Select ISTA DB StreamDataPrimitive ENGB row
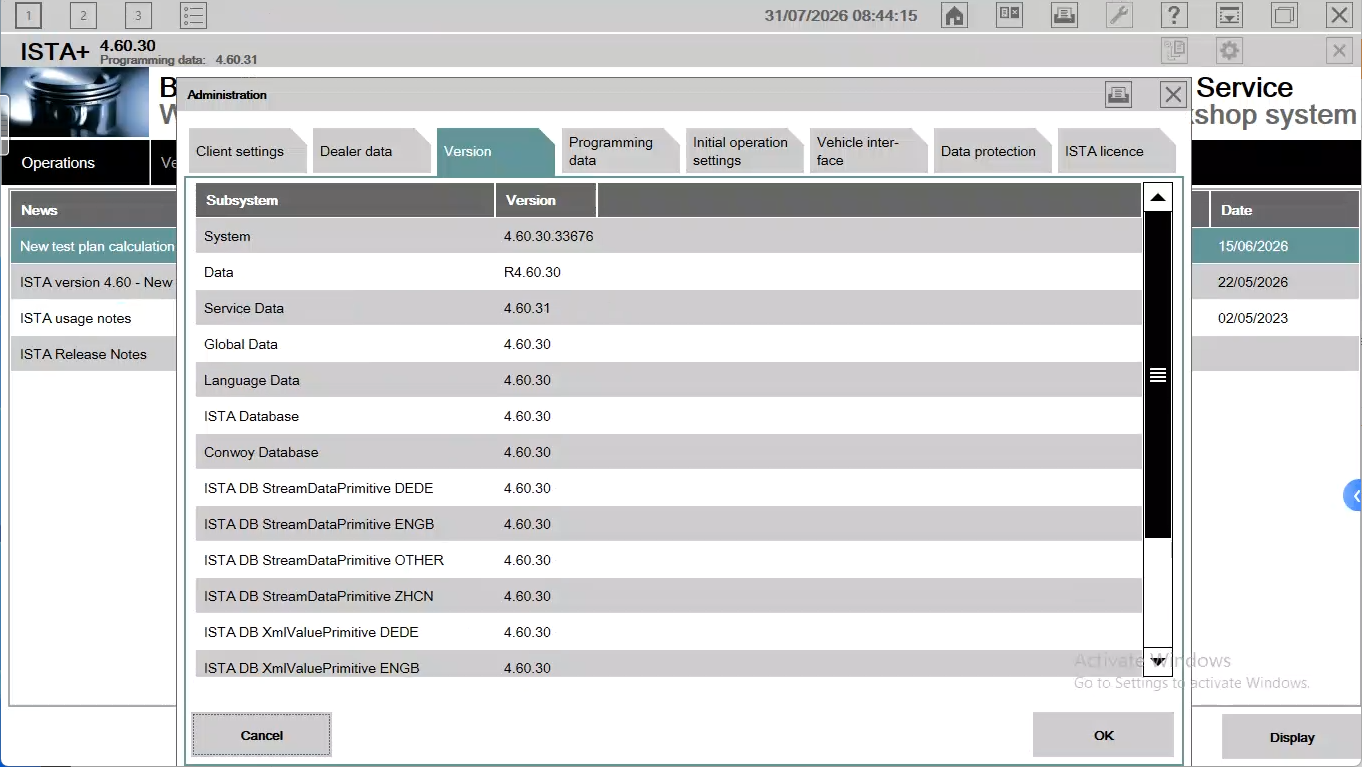1362x767 pixels. point(669,524)
